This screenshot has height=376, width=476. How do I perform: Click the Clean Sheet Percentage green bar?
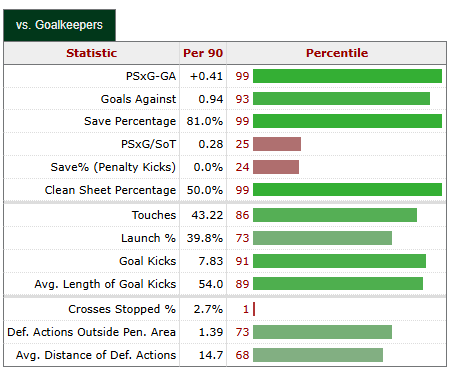347,190
